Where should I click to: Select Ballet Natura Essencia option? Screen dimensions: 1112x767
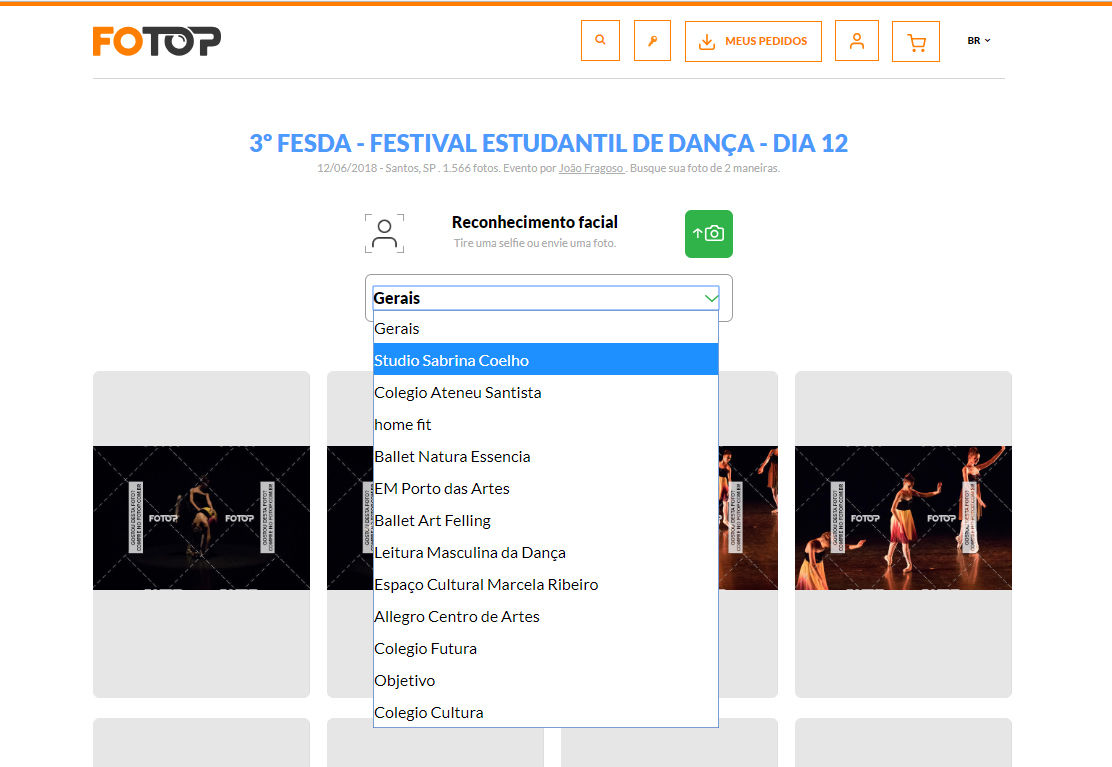point(546,457)
